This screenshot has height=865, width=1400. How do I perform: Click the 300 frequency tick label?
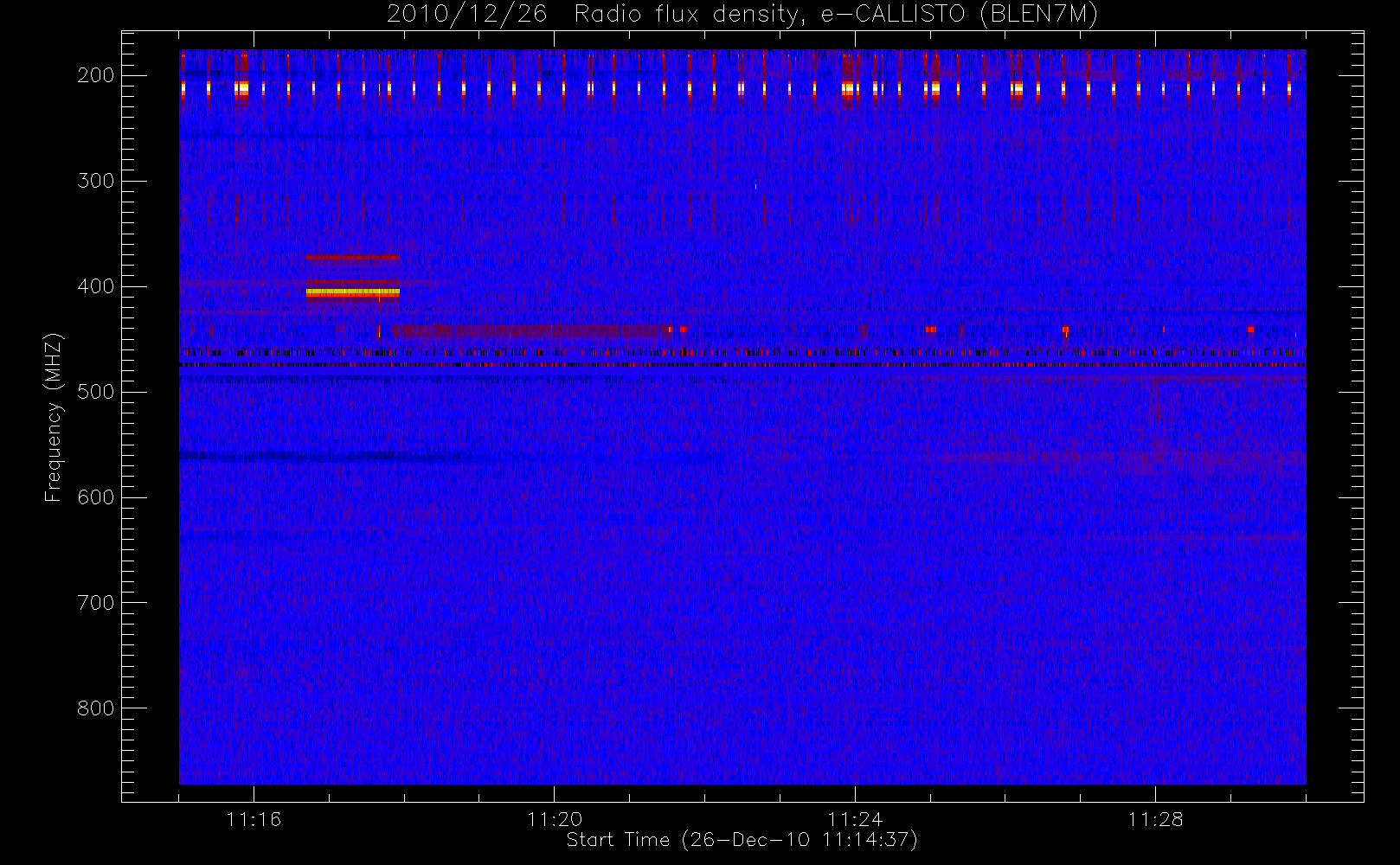pyautogui.click(x=96, y=181)
